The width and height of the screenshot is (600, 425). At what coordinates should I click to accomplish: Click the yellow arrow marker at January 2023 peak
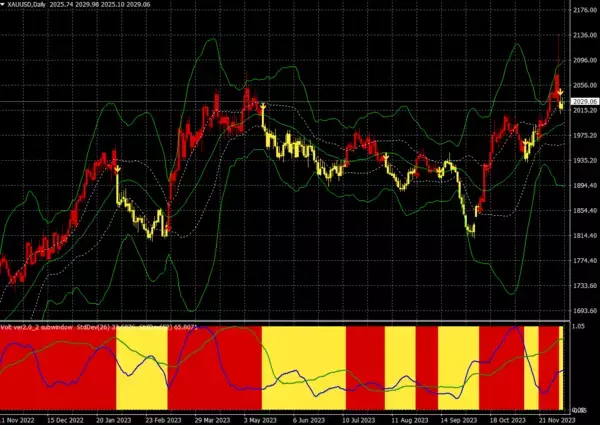point(117,170)
